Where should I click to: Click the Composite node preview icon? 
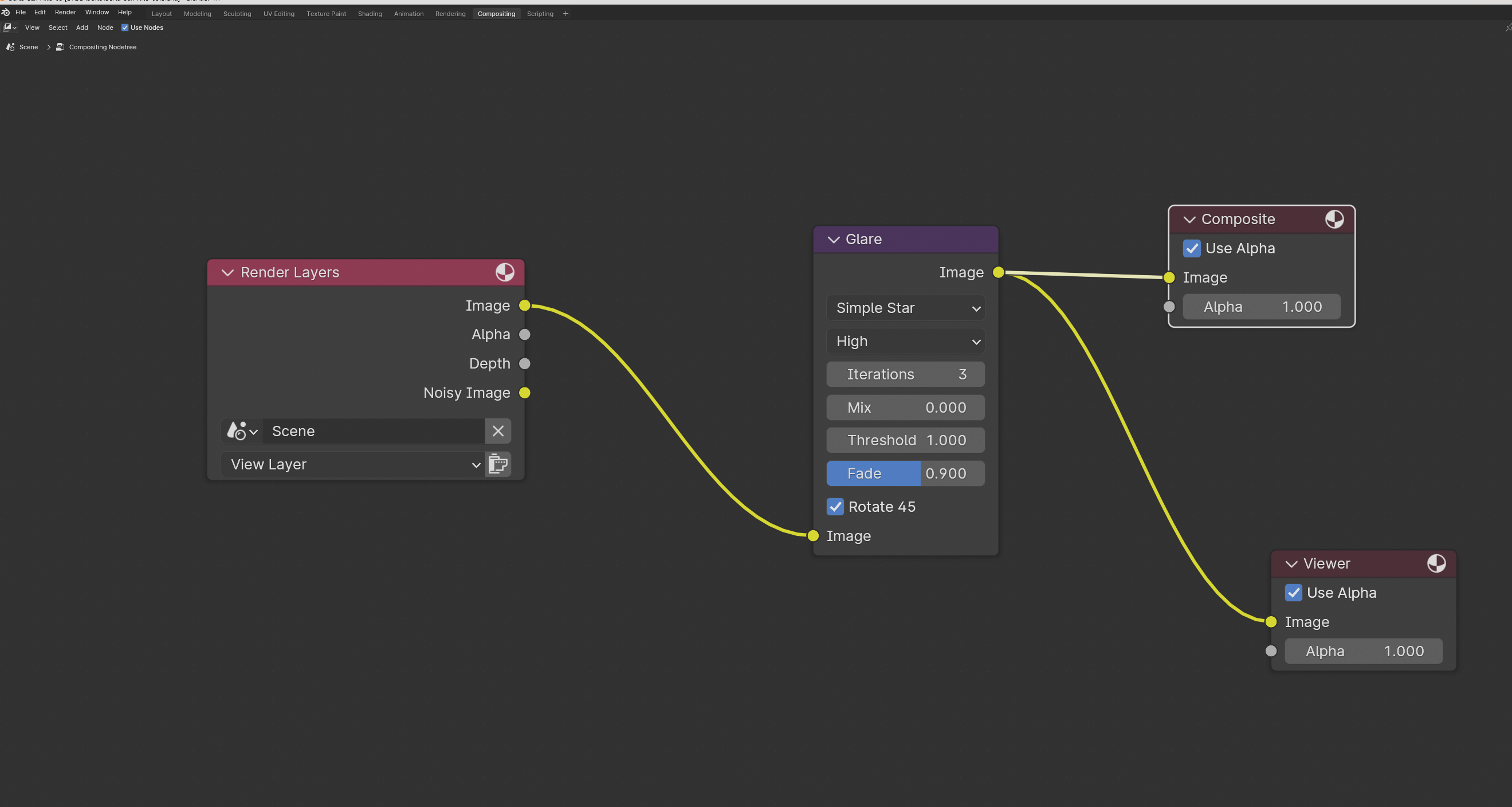(1334, 219)
